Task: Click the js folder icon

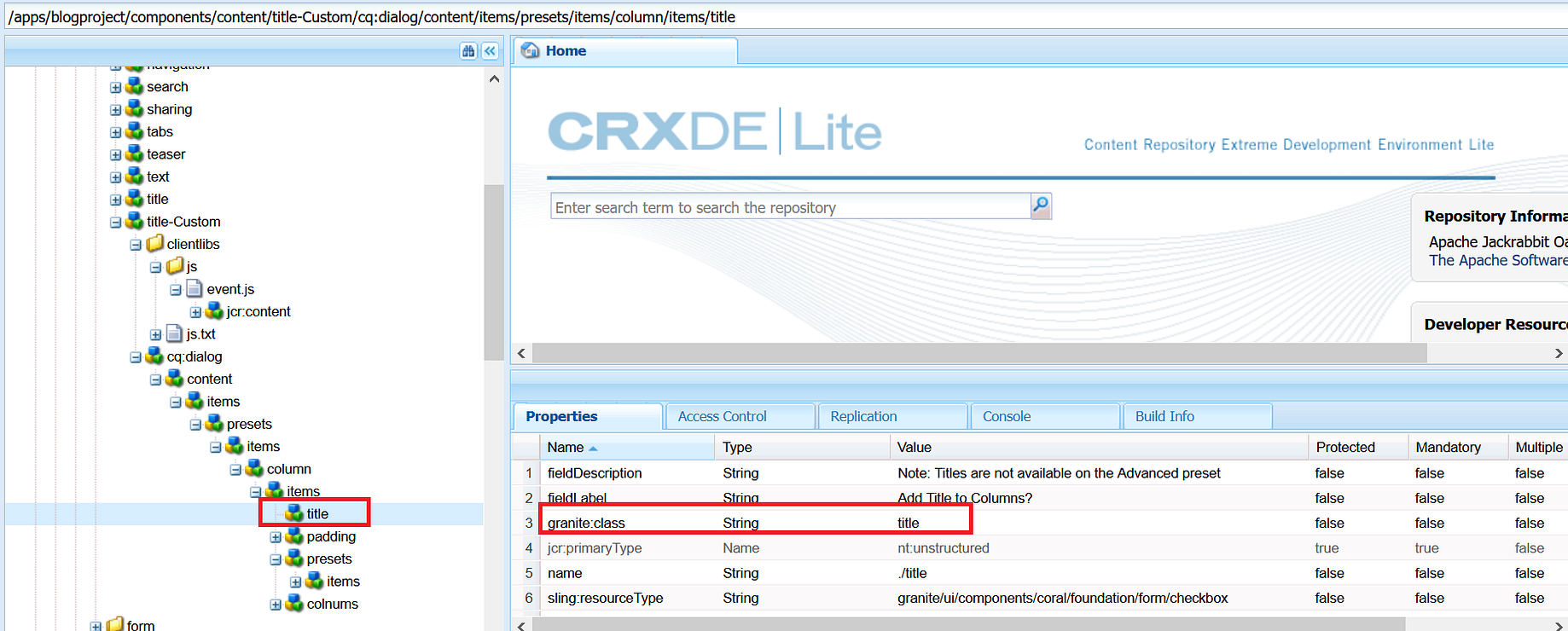Action: (175, 266)
